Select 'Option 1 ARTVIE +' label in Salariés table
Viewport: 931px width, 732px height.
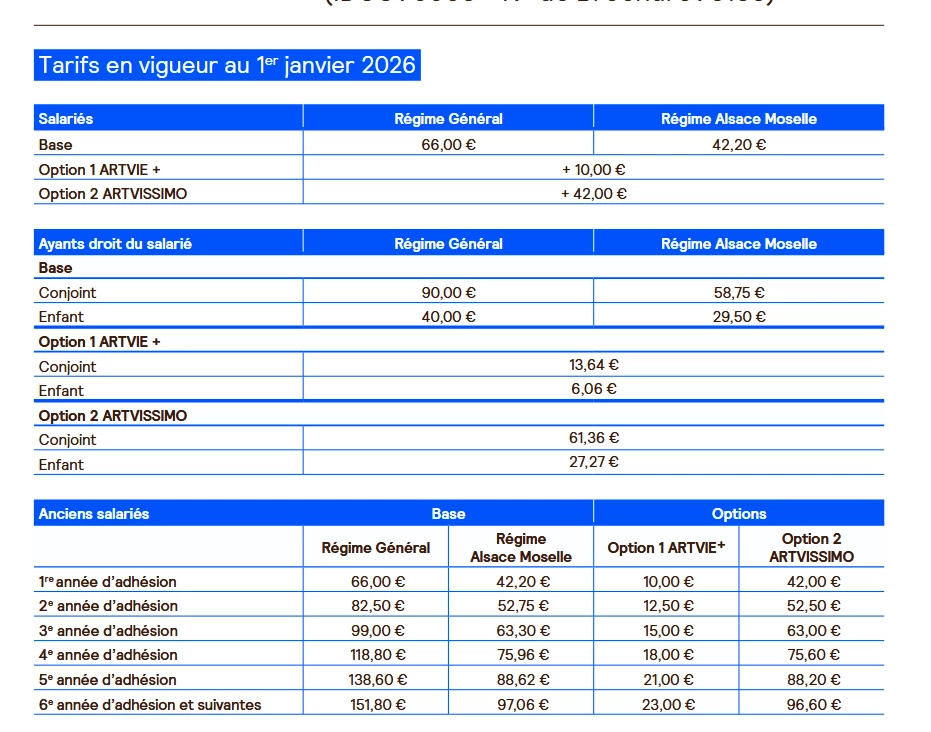tap(99, 170)
